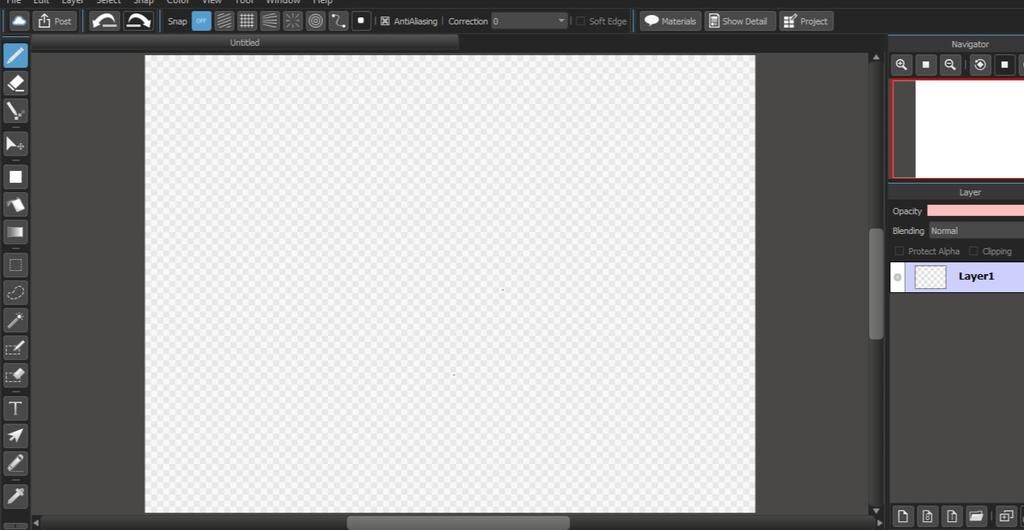Enable concentric circle snap
The width and height of the screenshot is (1024, 530).
[315, 21]
